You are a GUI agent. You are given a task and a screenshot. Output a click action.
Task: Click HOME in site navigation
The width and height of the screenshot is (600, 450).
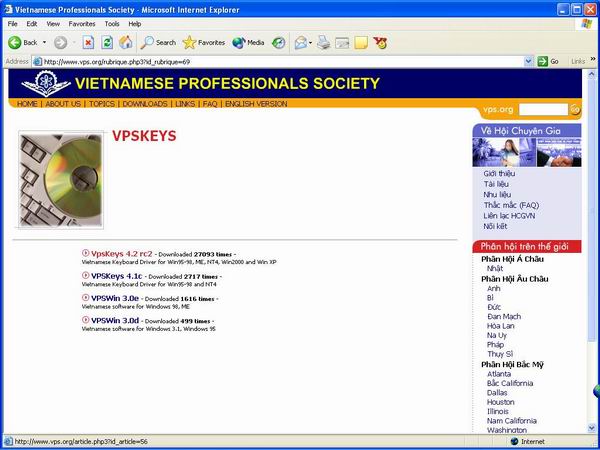click(27, 104)
